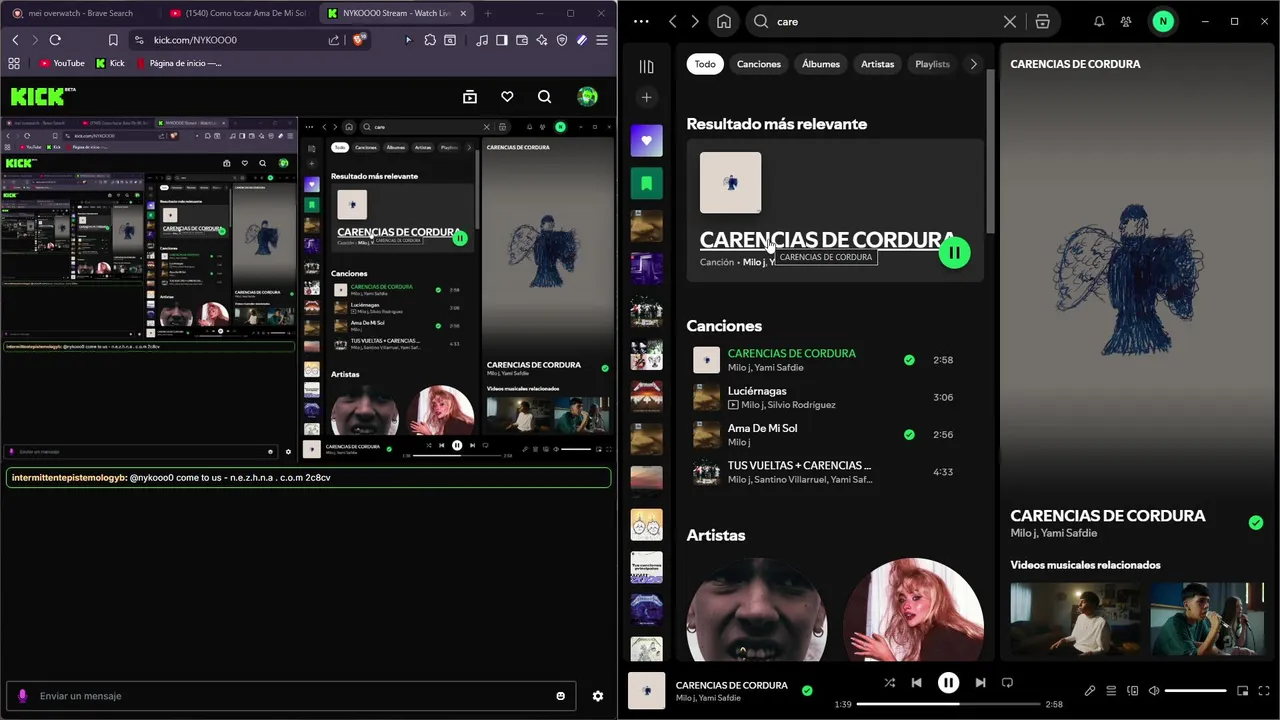Viewport: 1280px width, 720px height.
Task: Open Liked Songs heart tile in sidebar
Action: point(646,141)
